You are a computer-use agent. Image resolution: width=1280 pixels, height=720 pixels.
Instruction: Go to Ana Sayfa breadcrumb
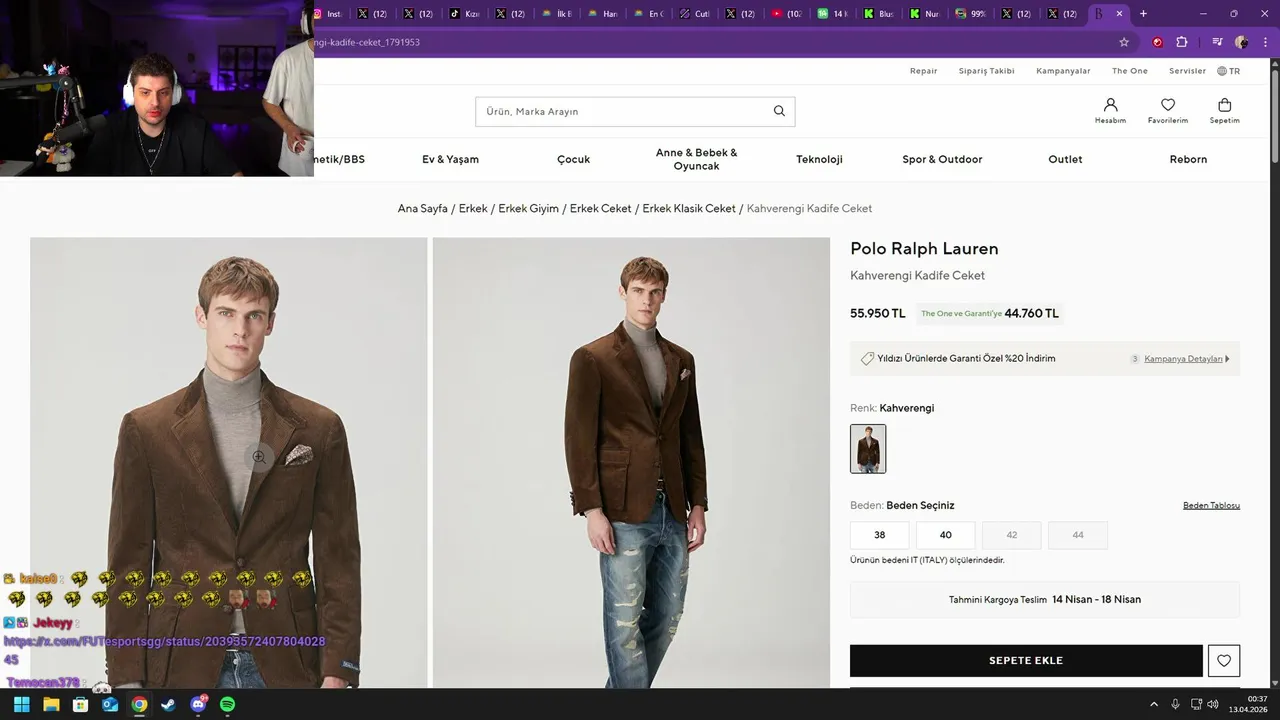pos(423,209)
